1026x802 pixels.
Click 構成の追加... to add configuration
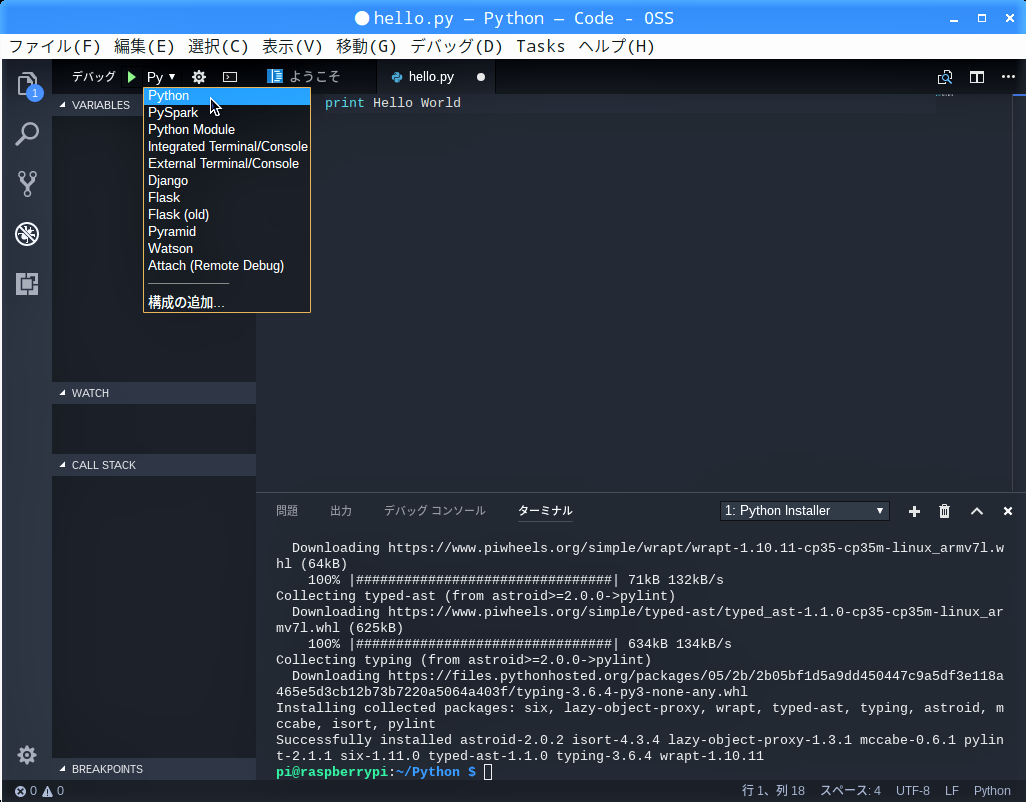tap(226, 302)
